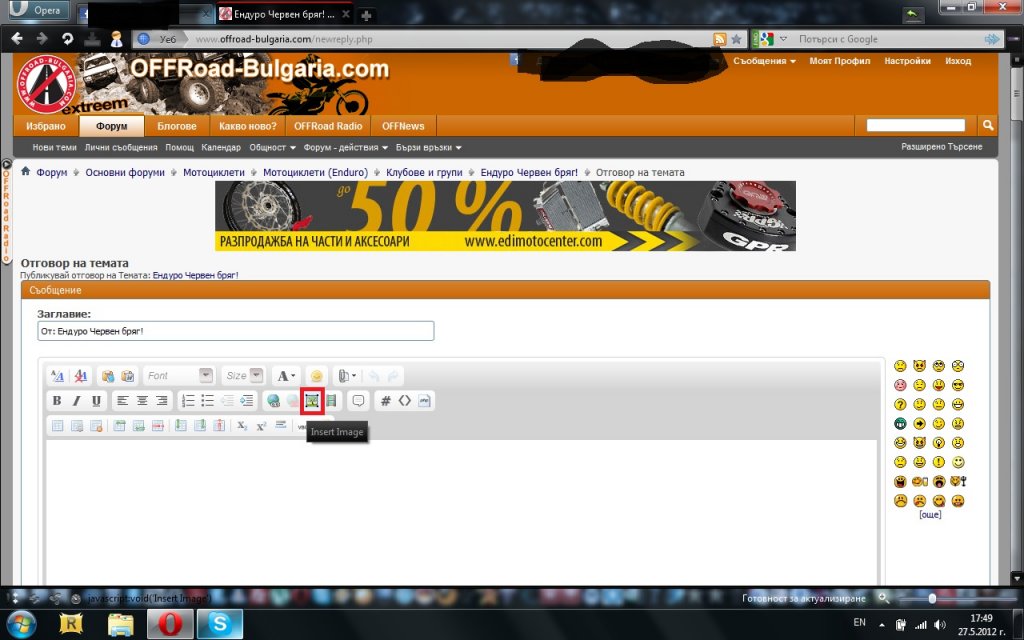The height and width of the screenshot is (640, 1024).
Task: Click the Мотоциклети (Enduro) breadcrumb link
Action: (315, 172)
